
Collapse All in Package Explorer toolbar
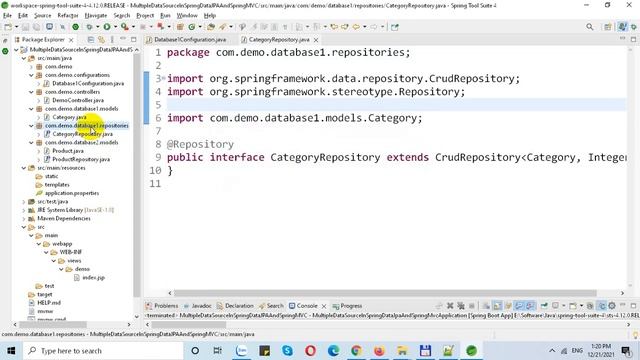tap(91, 40)
